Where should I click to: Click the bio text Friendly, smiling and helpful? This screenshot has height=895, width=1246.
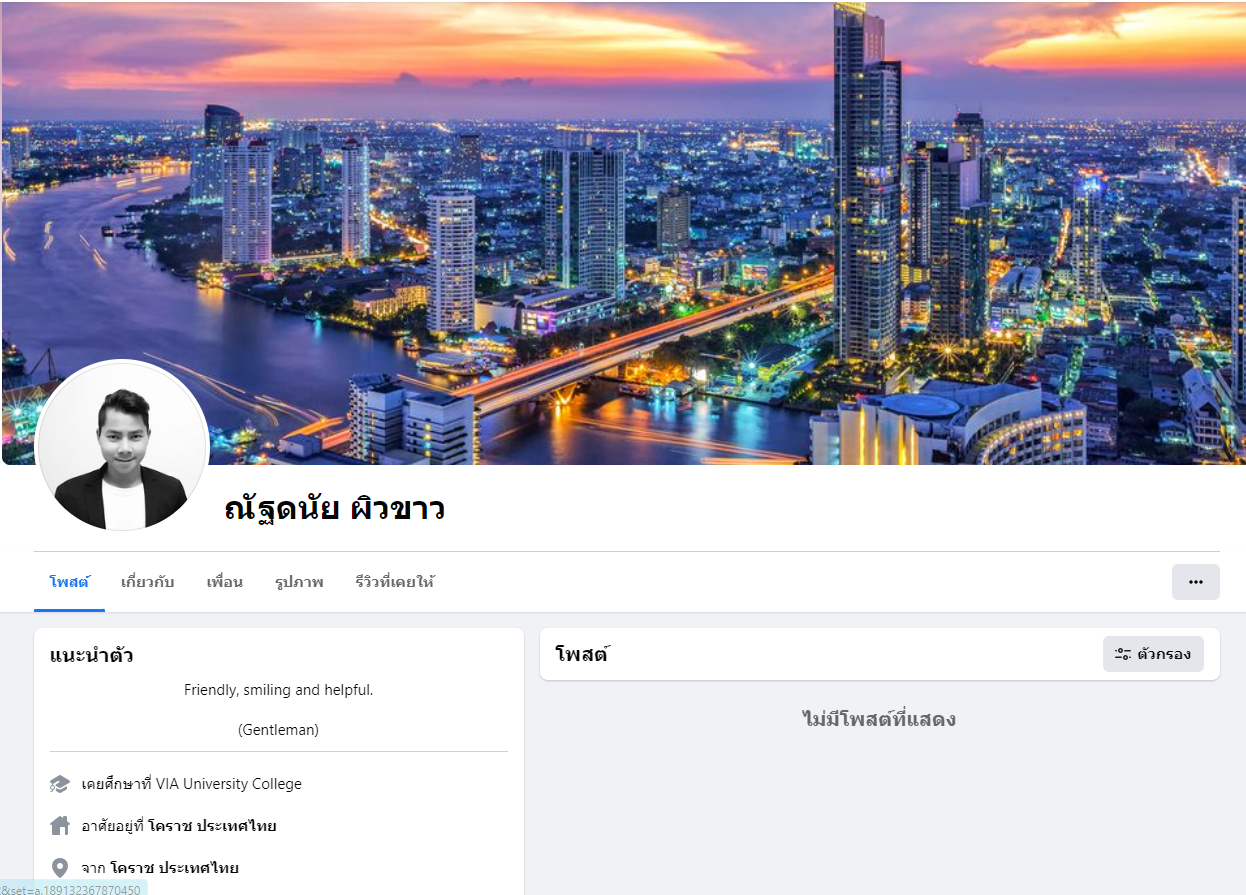click(278, 690)
